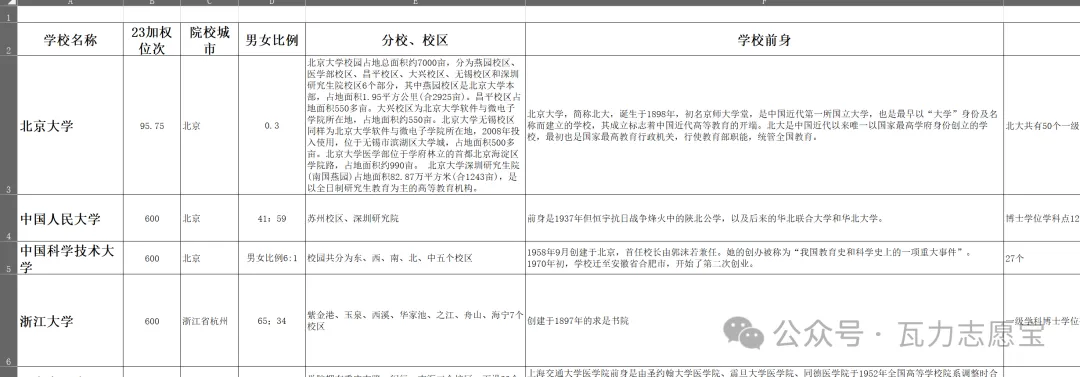This screenshot has height=377, width=1080.
Task: Click the 北京大学 predecessor paragraph starting 北京大学，简称北大
Action: click(x=764, y=126)
